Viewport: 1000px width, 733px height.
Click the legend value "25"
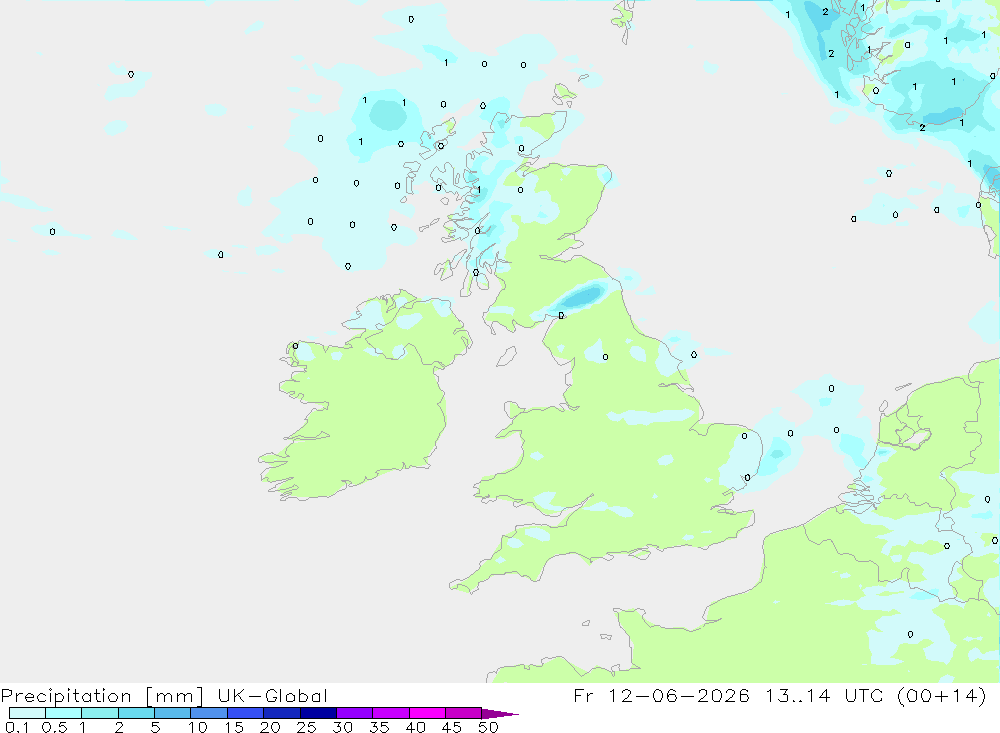[306, 727]
